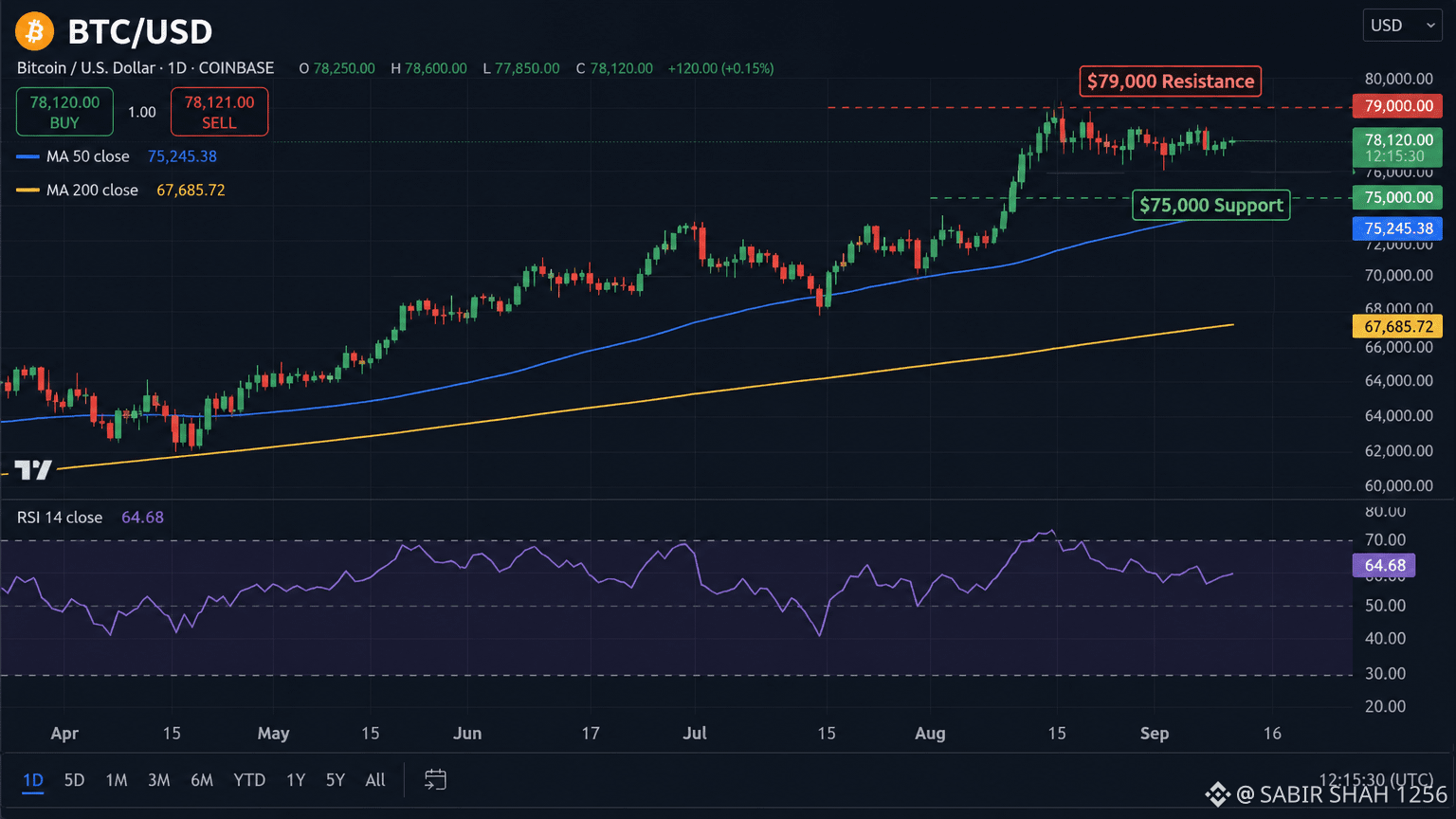This screenshot has width=1456, height=819.
Task: Click the yellow 67,685.72 price axis label
Action: click(x=1398, y=327)
